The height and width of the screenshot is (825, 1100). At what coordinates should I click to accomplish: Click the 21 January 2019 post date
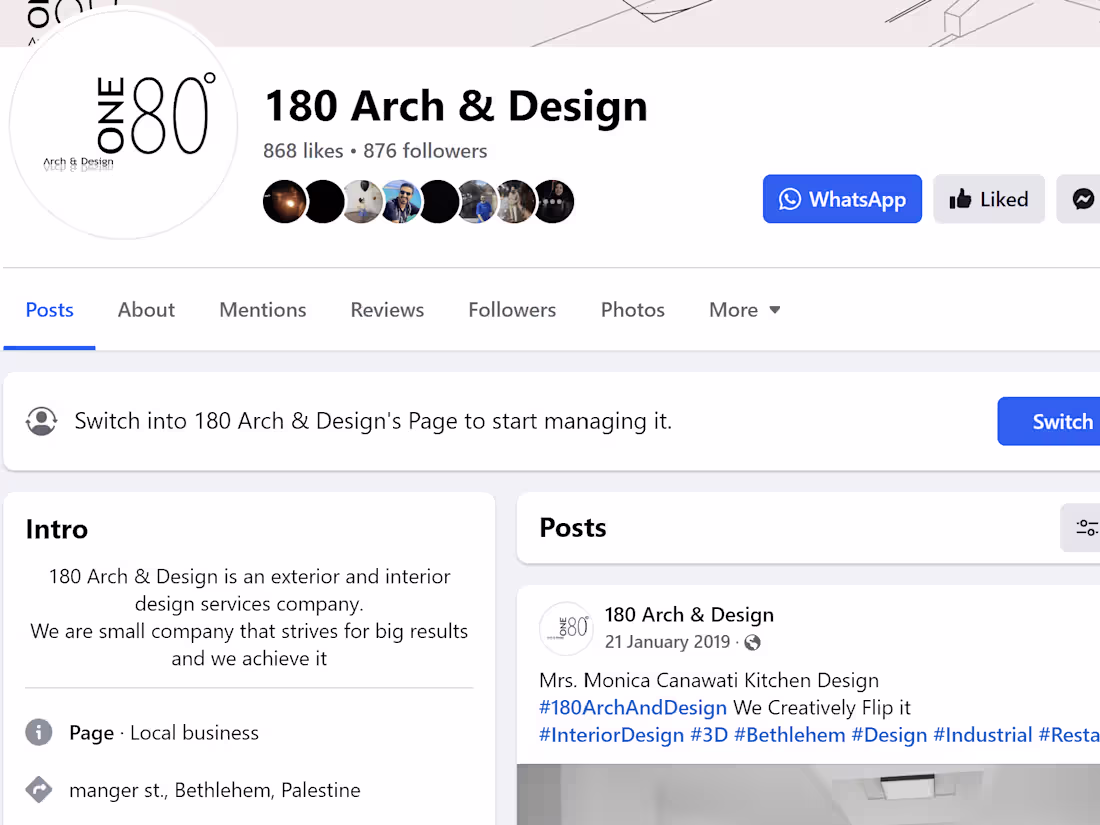[x=667, y=642]
